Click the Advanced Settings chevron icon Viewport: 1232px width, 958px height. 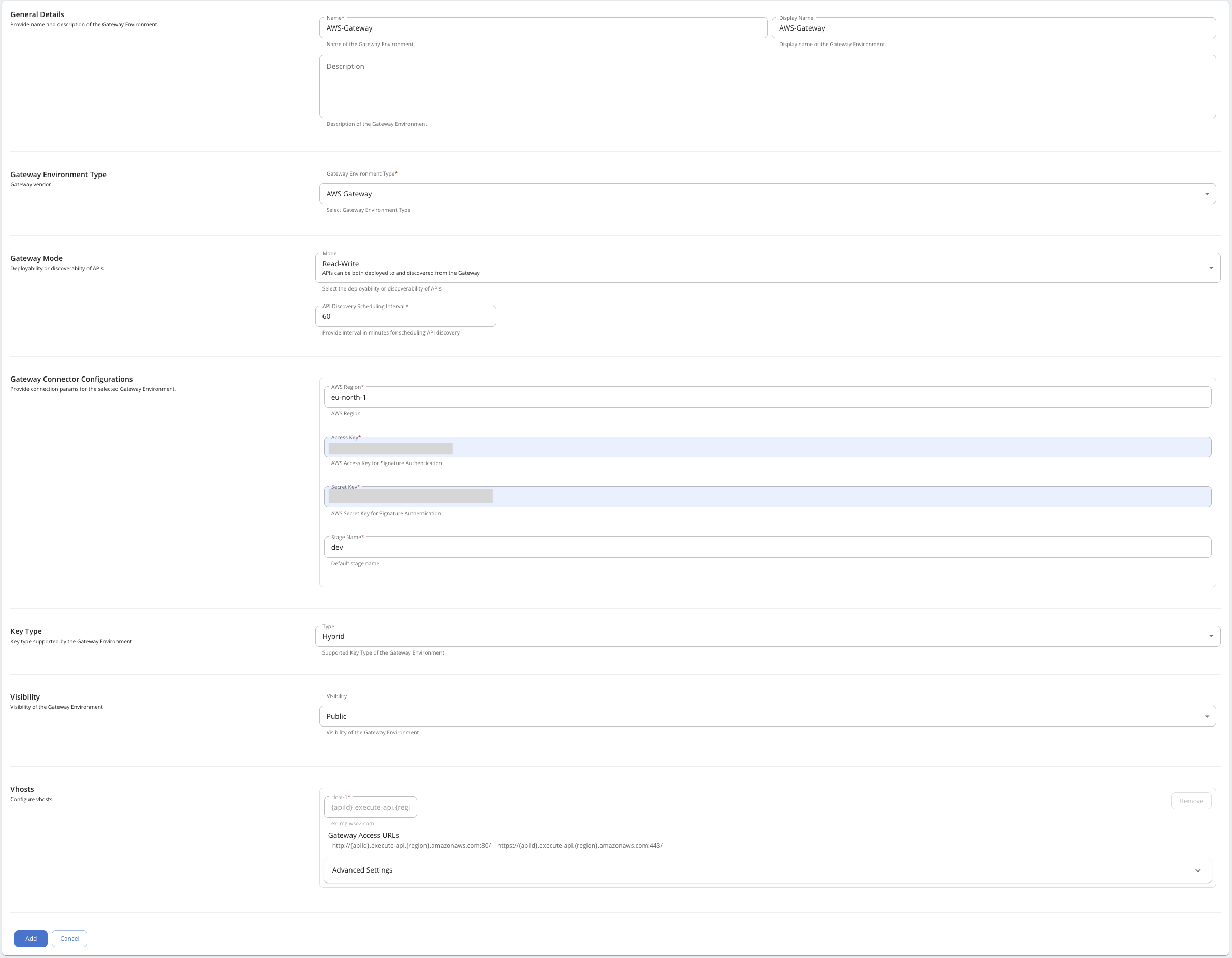point(1198,870)
